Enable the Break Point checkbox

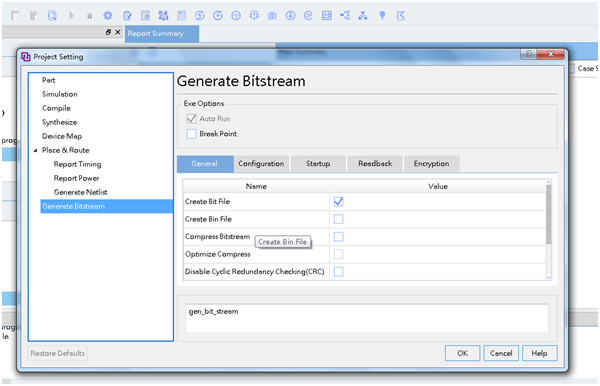(x=191, y=134)
